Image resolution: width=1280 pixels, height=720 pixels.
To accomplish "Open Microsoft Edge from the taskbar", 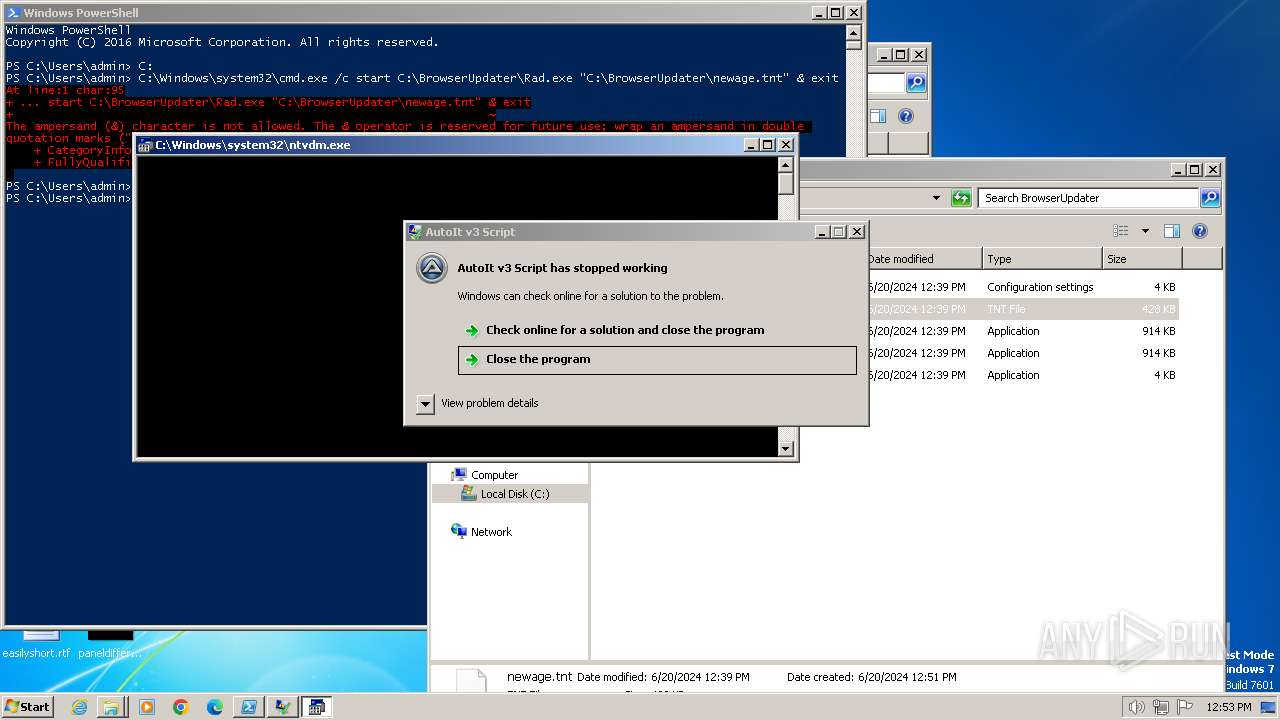I will click(x=215, y=707).
